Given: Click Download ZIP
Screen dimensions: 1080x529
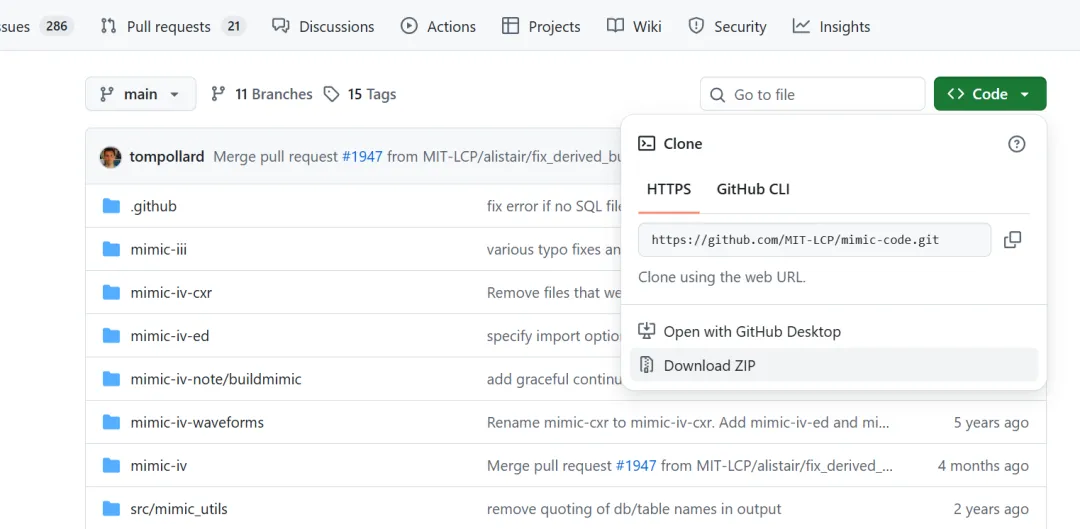Looking at the screenshot, I should coord(709,365).
